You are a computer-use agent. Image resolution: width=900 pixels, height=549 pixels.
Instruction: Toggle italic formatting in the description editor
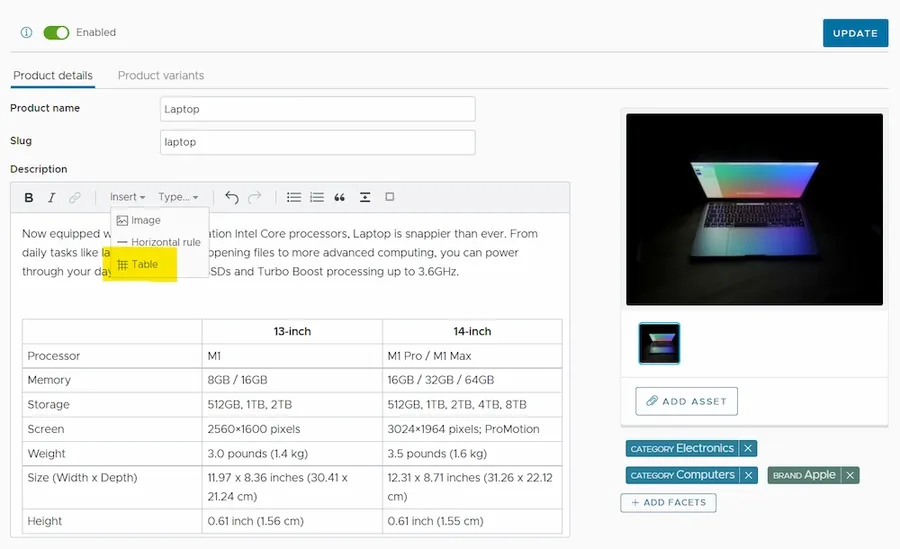51,198
